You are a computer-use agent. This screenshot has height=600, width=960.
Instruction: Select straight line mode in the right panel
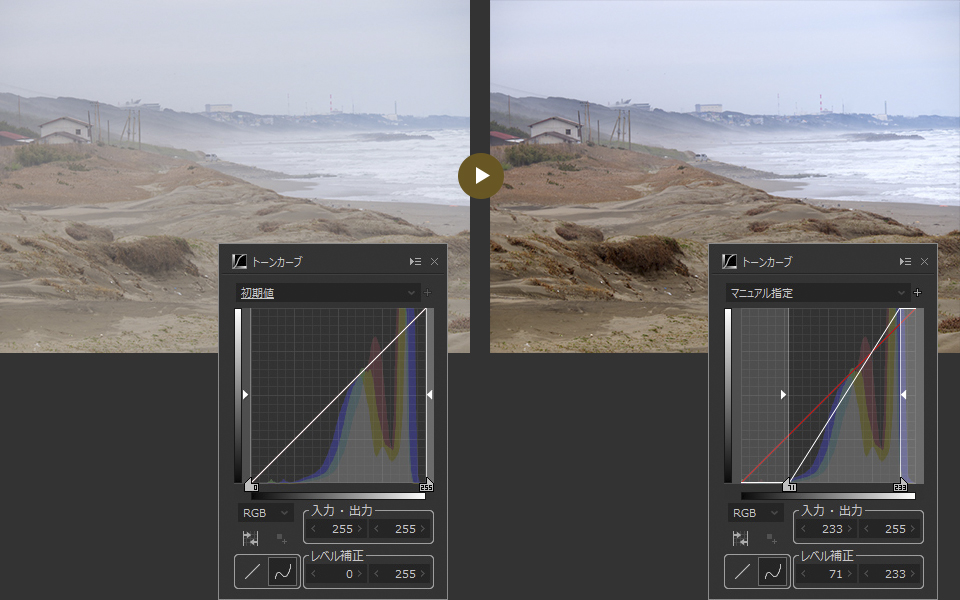pyautogui.click(x=742, y=573)
